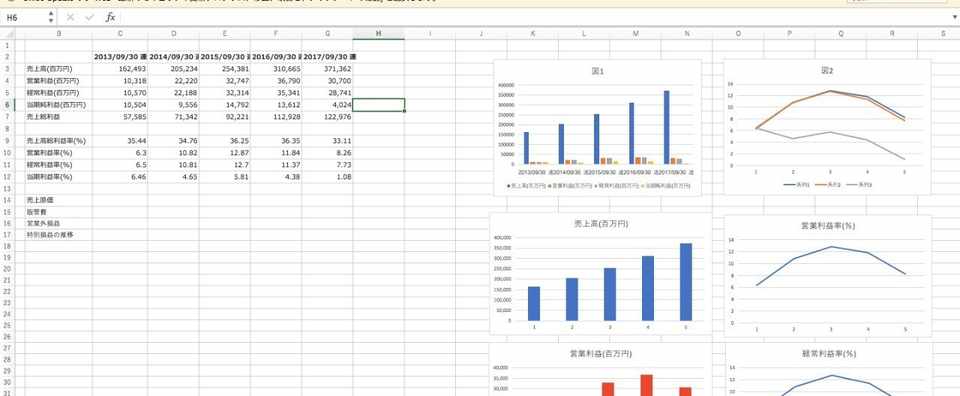Click the 売上高(百万円) chart title
This screenshot has height=396, width=960.
pos(601,224)
